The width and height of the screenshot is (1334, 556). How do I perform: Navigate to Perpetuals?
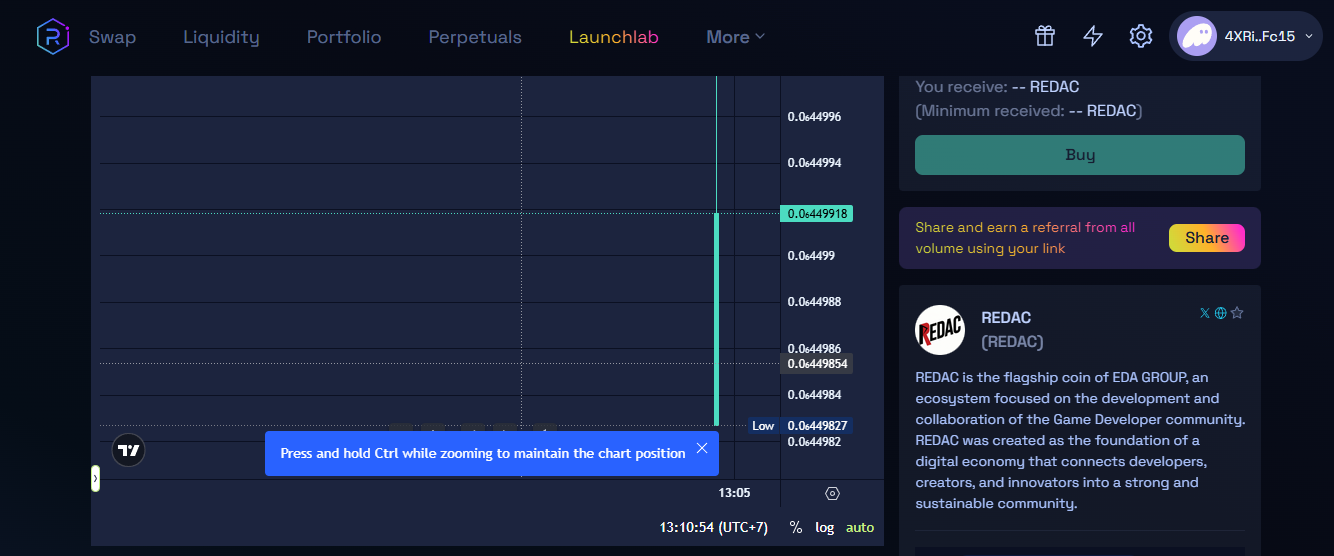pos(475,37)
